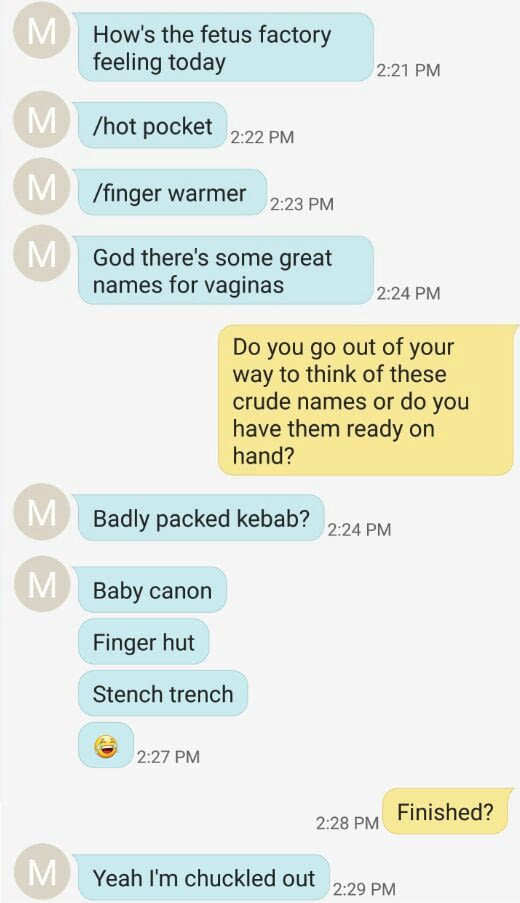Tap the M avatar next to Baby canon

click(x=41, y=584)
